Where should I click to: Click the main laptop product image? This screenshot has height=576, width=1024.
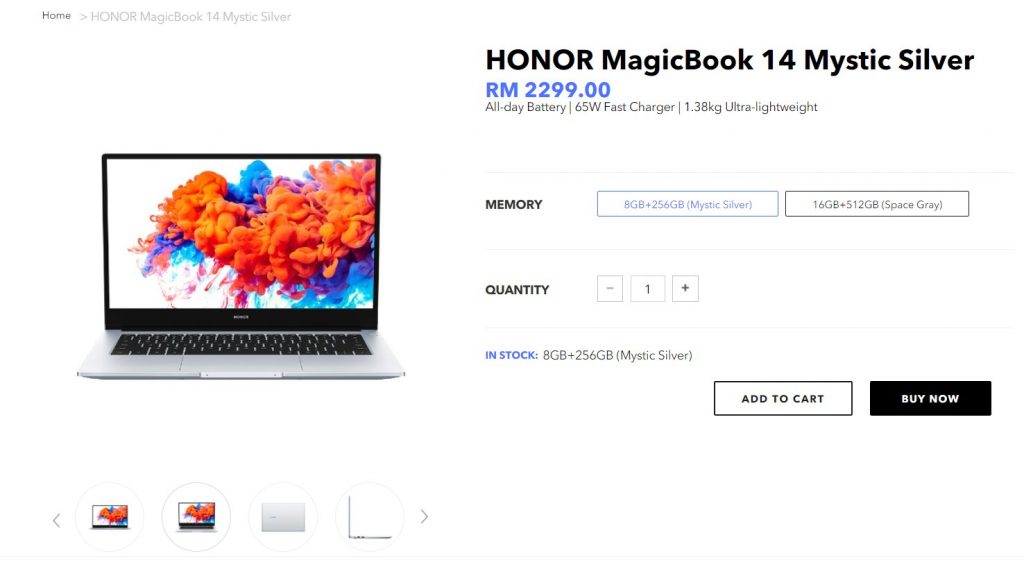[241, 266]
